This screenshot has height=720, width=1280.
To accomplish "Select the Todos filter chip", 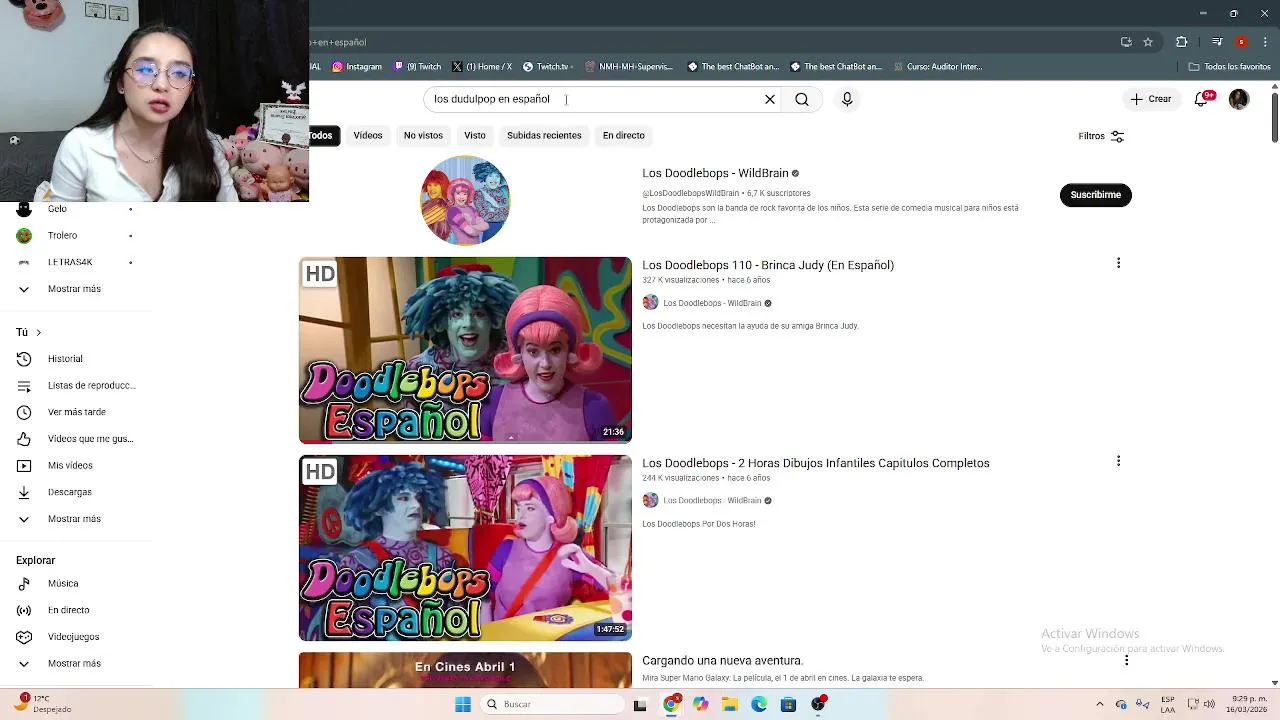I will pos(323,135).
